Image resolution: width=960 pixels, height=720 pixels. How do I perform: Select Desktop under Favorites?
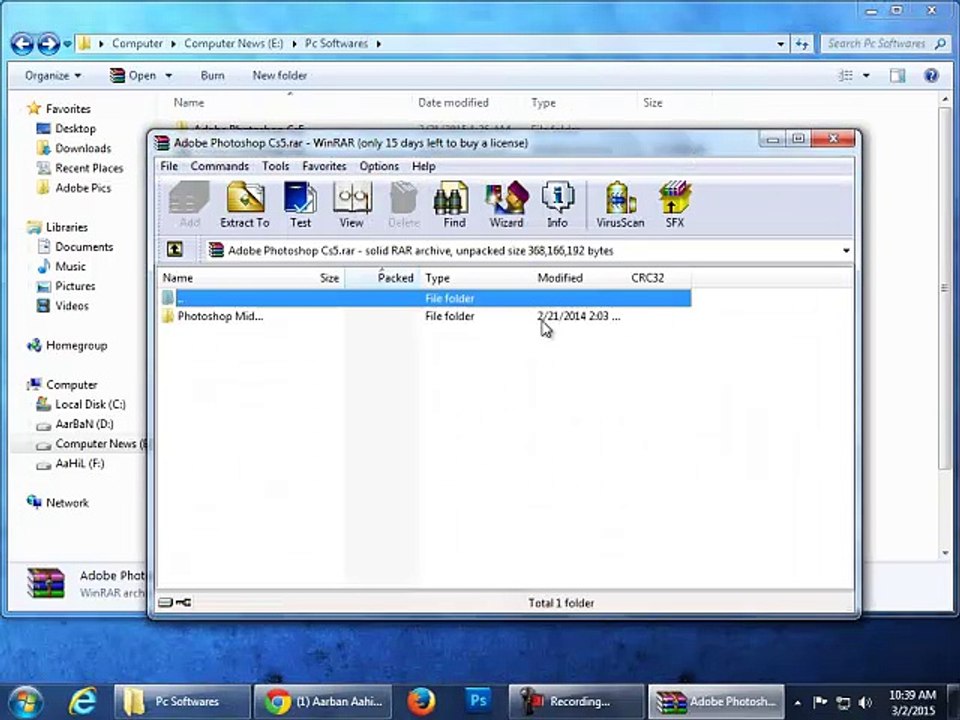[75, 129]
